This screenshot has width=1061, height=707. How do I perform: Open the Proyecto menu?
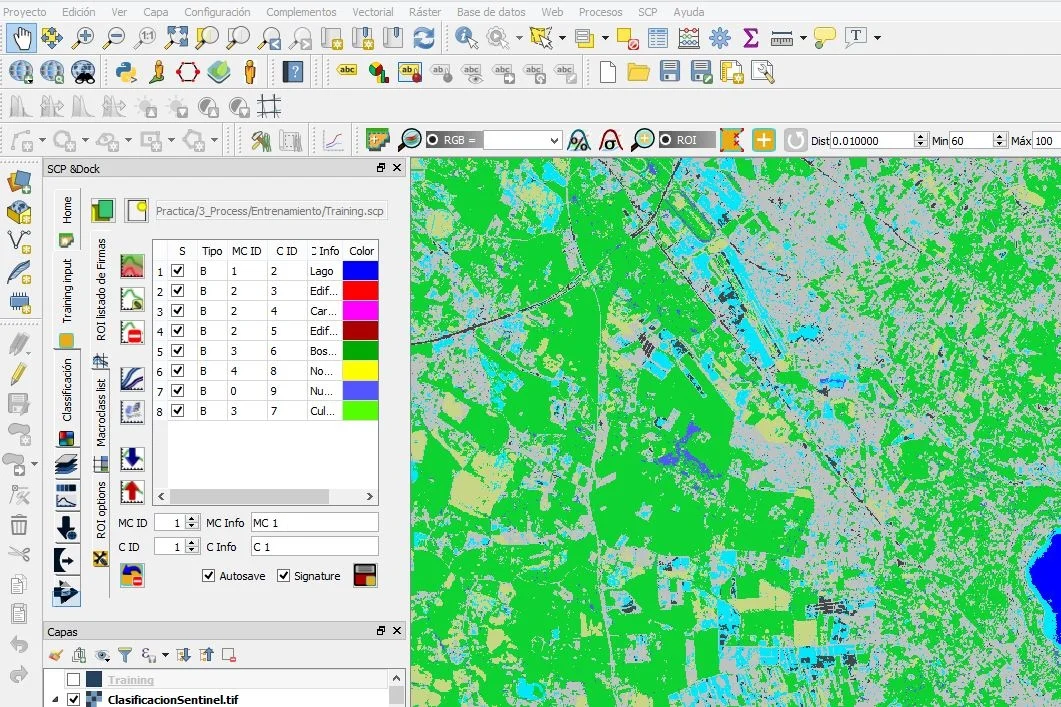click(25, 12)
